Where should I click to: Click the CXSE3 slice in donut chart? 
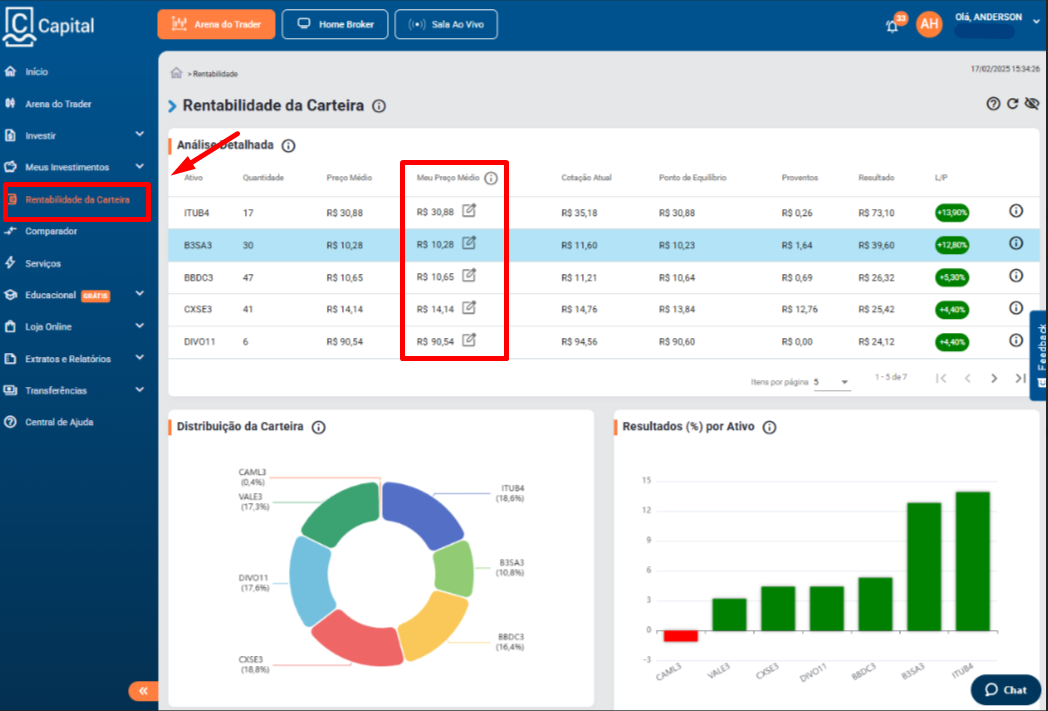coord(358,639)
